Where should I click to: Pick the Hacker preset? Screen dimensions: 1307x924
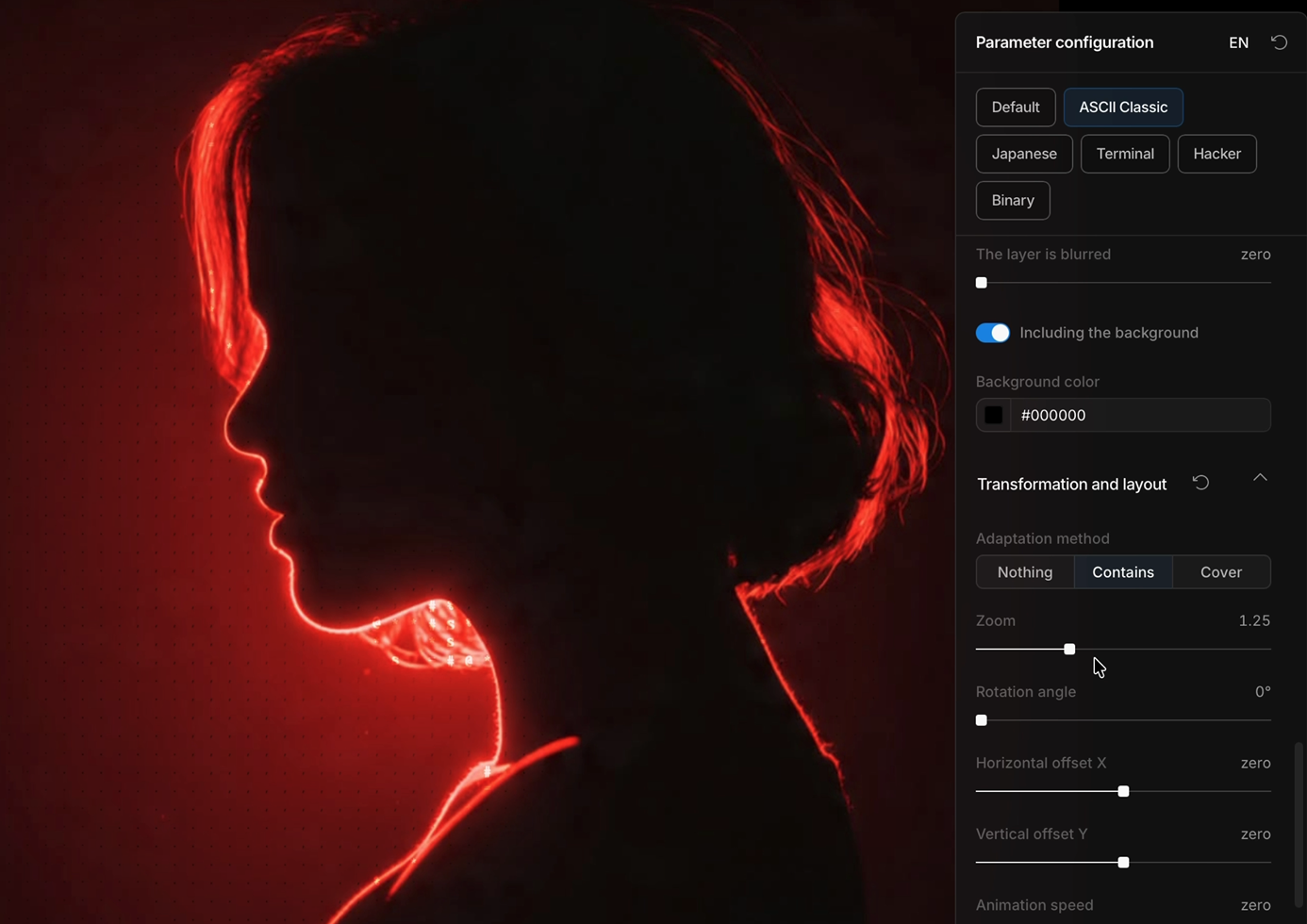[x=1216, y=154]
